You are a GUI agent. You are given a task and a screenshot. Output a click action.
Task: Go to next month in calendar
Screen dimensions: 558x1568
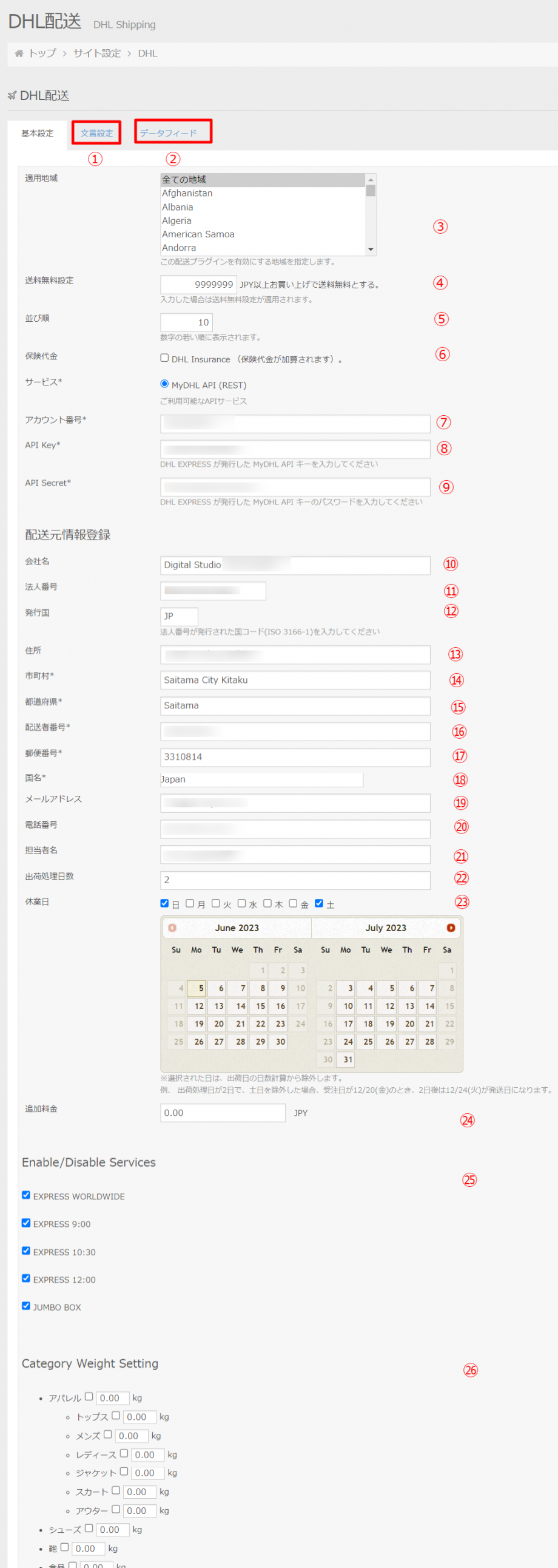click(x=451, y=928)
